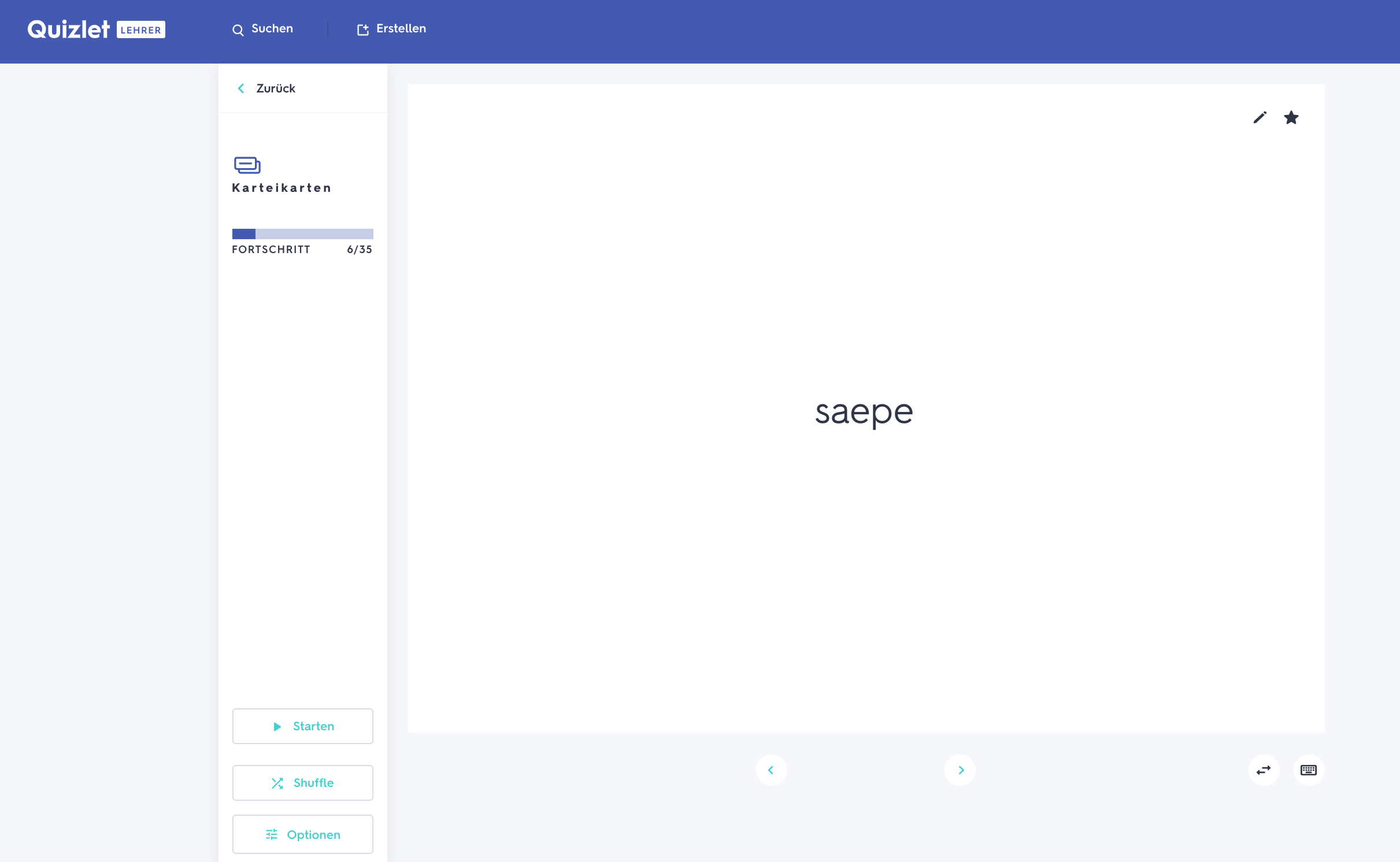
Task: Click the LEHRER badge
Action: 141,30
